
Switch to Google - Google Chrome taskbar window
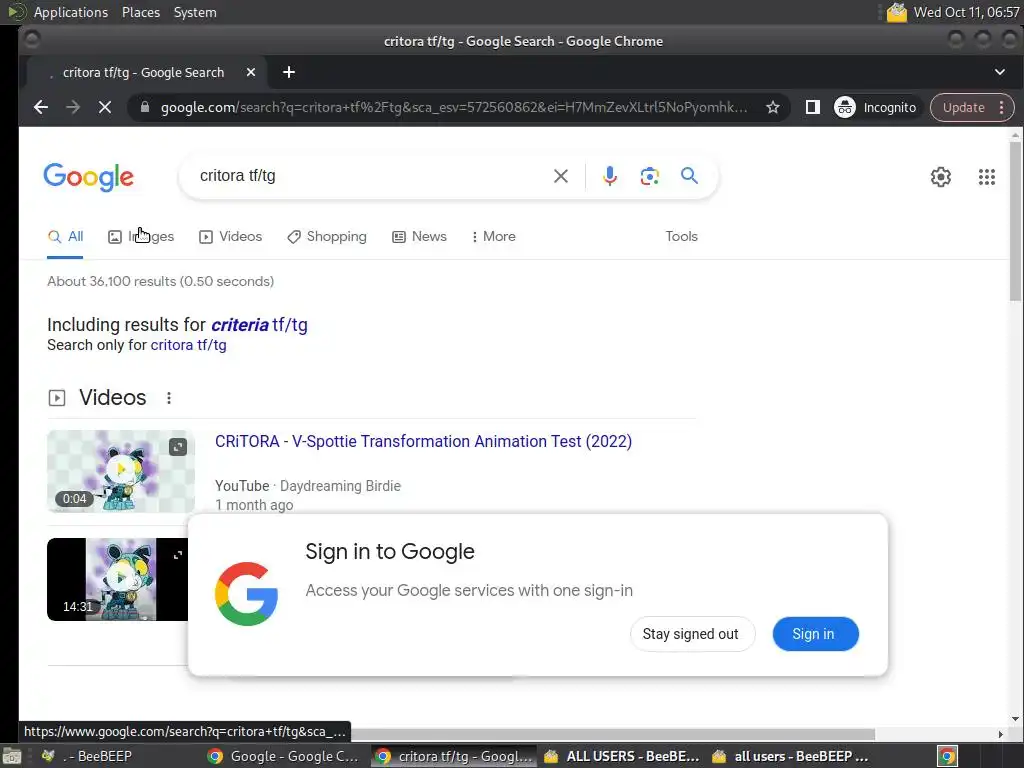pyautogui.click(x=283, y=756)
